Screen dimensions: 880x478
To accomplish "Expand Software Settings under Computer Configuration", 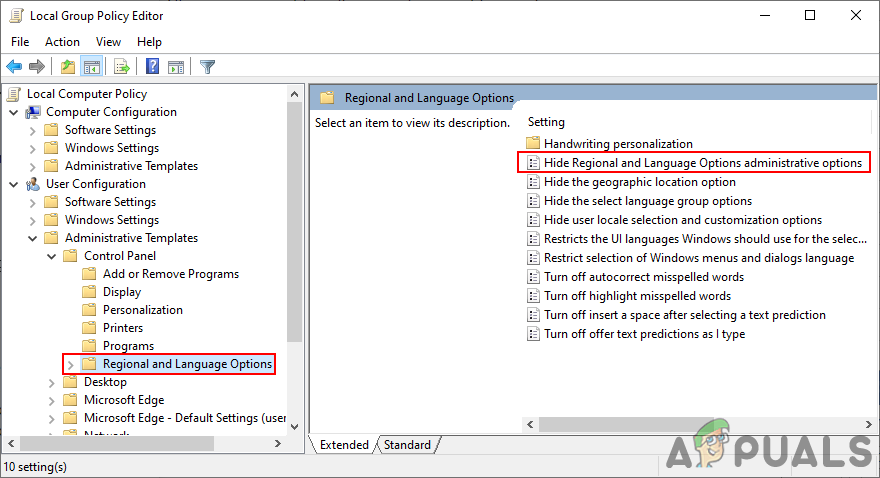I will pos(33,131).
